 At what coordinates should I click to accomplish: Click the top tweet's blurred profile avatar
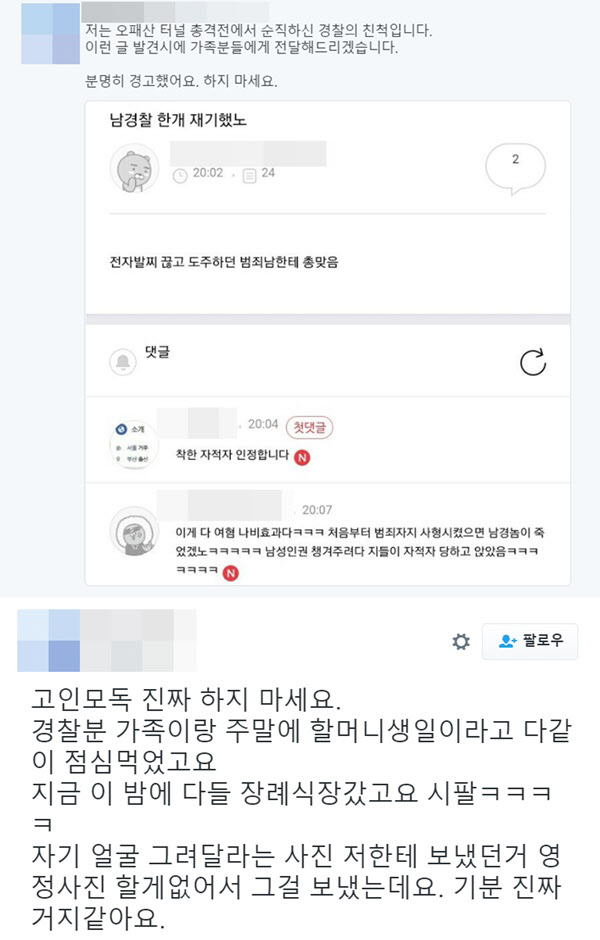click(50, 34)
